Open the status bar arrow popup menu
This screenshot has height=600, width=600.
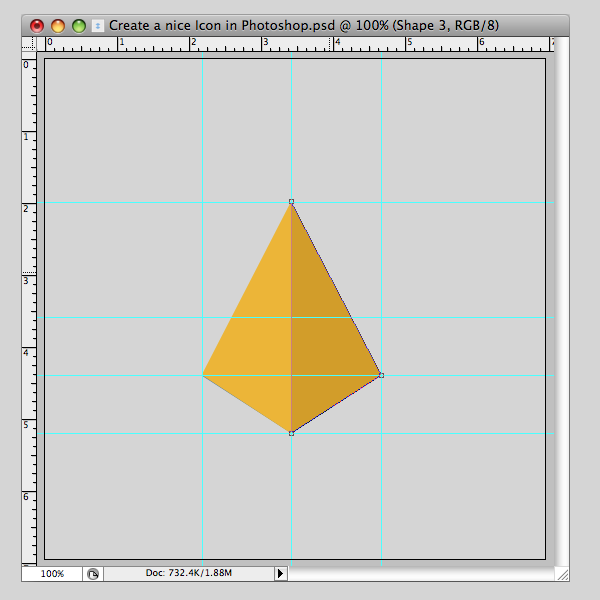click(x=280, y=574)
